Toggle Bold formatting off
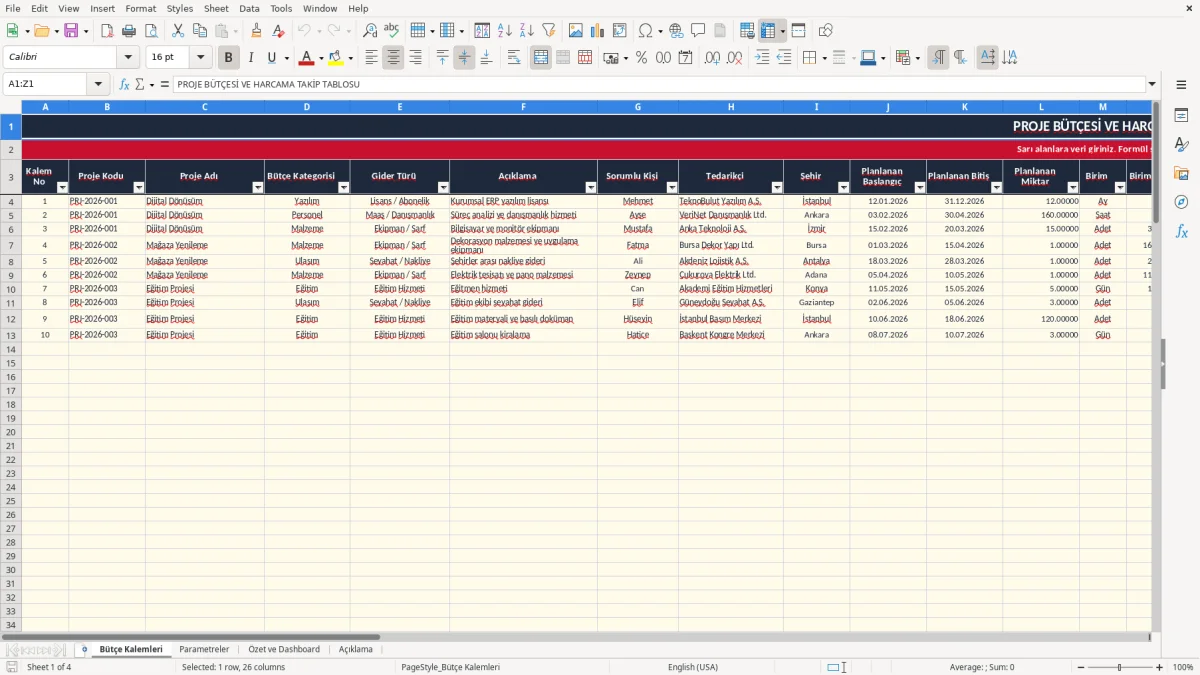The height and width of the screenshot is (675, 1200). (x=229, y=58)
